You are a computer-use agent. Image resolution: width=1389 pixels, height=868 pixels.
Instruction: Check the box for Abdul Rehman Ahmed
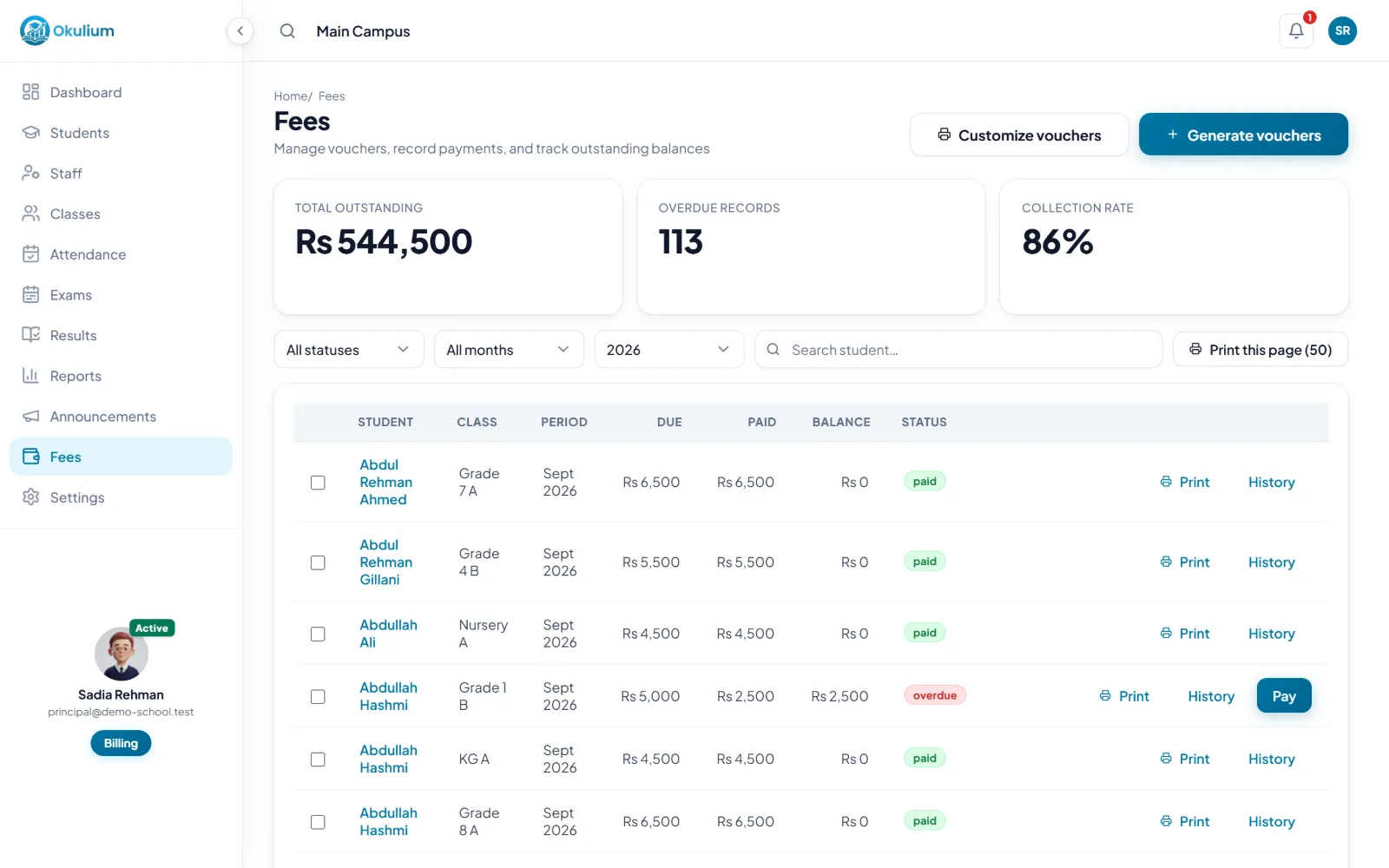[x=318, y=483]
